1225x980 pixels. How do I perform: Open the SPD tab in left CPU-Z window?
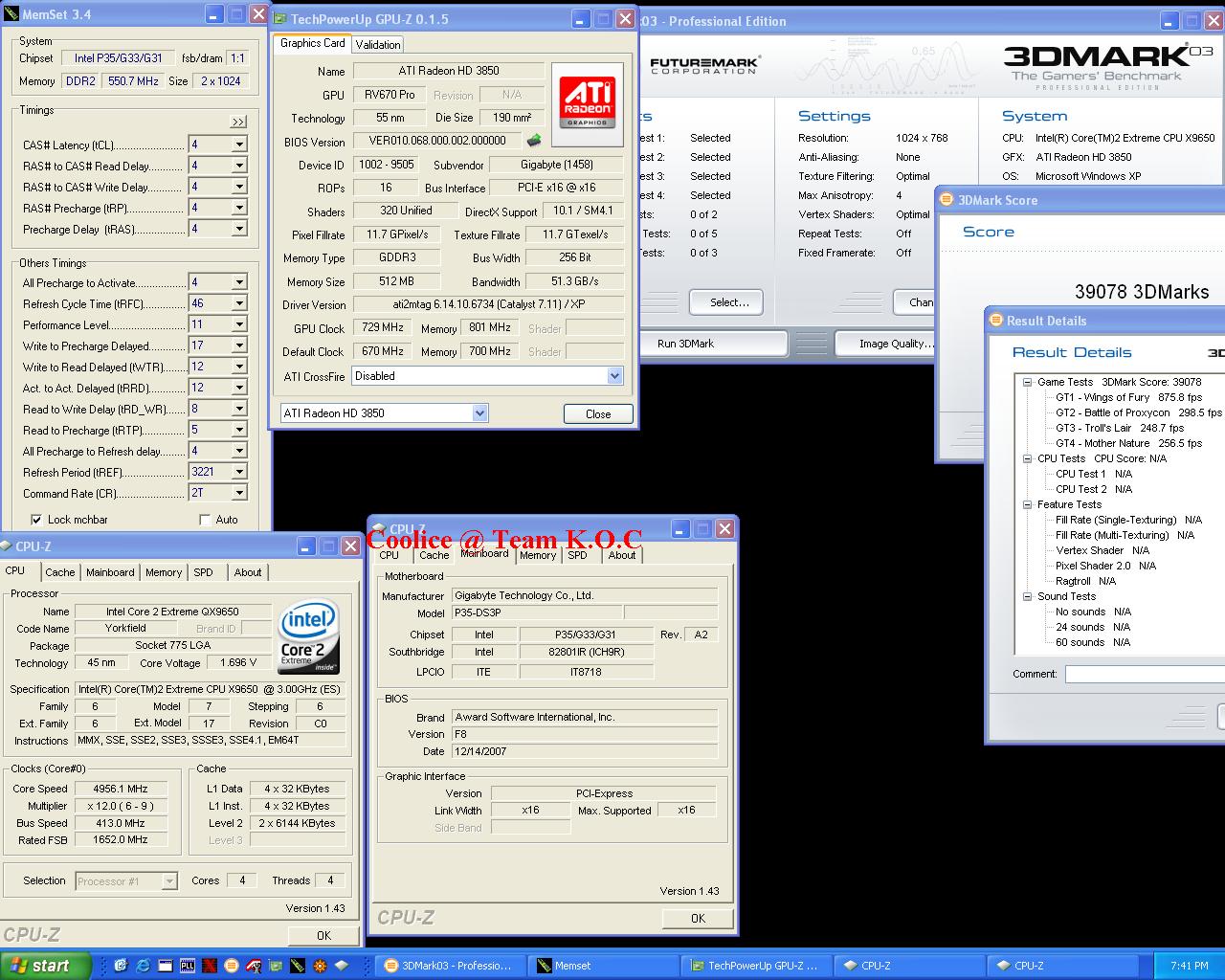[x=204, y=572]
